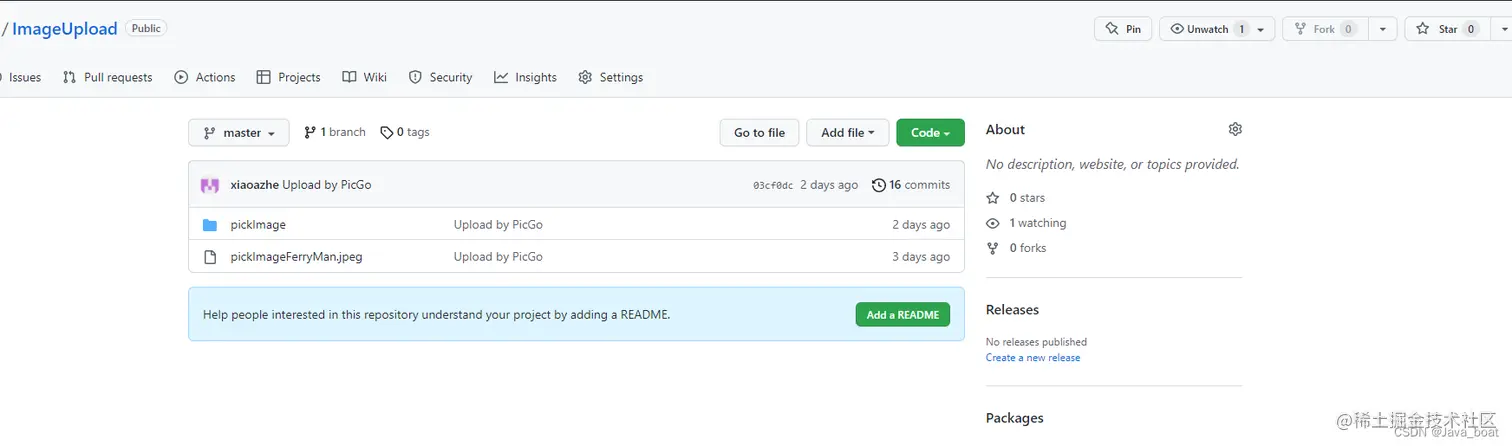
Task: Click the Go to file button
Action: point(759,132)
